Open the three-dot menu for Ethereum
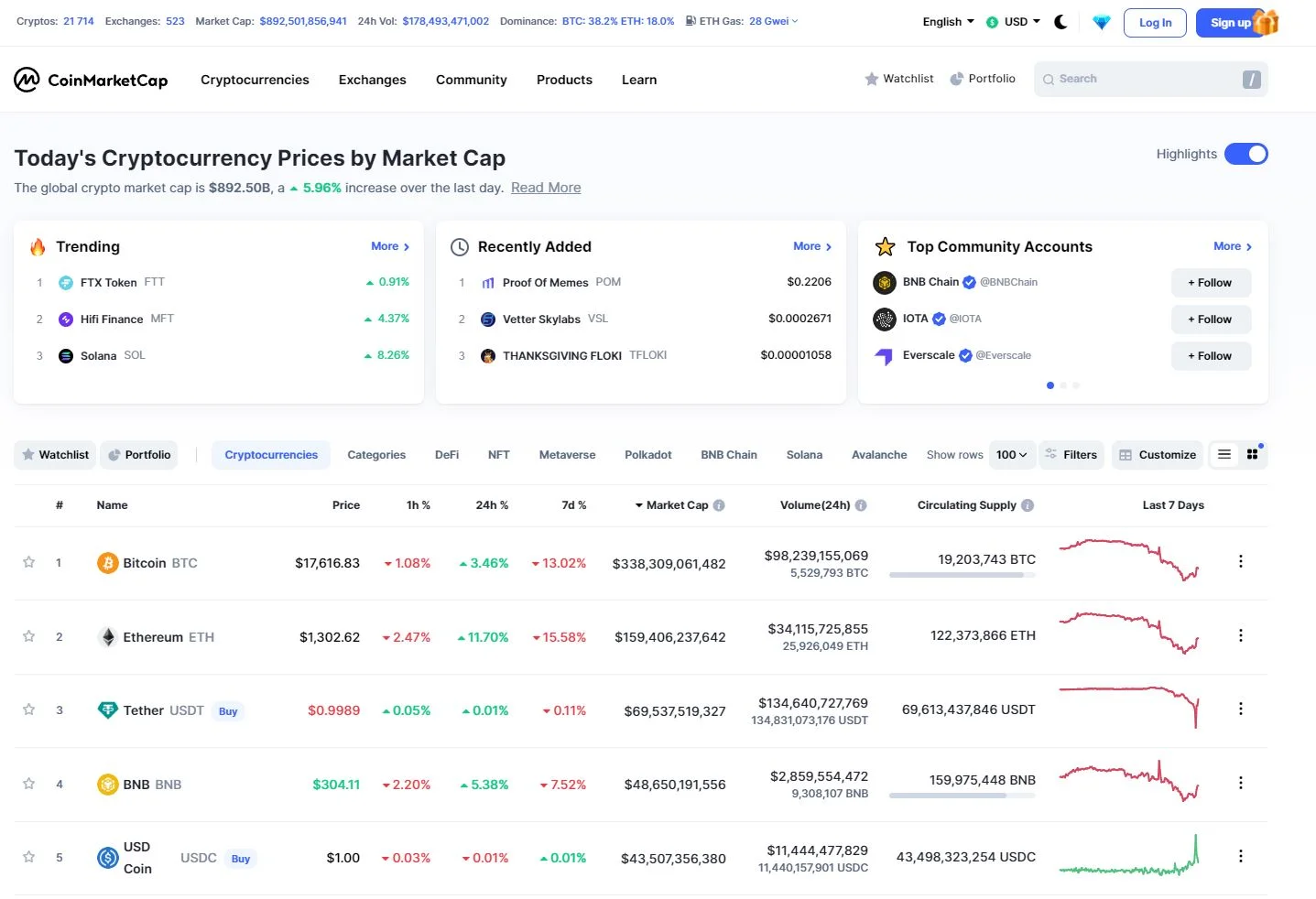 tap(1241, 635)
